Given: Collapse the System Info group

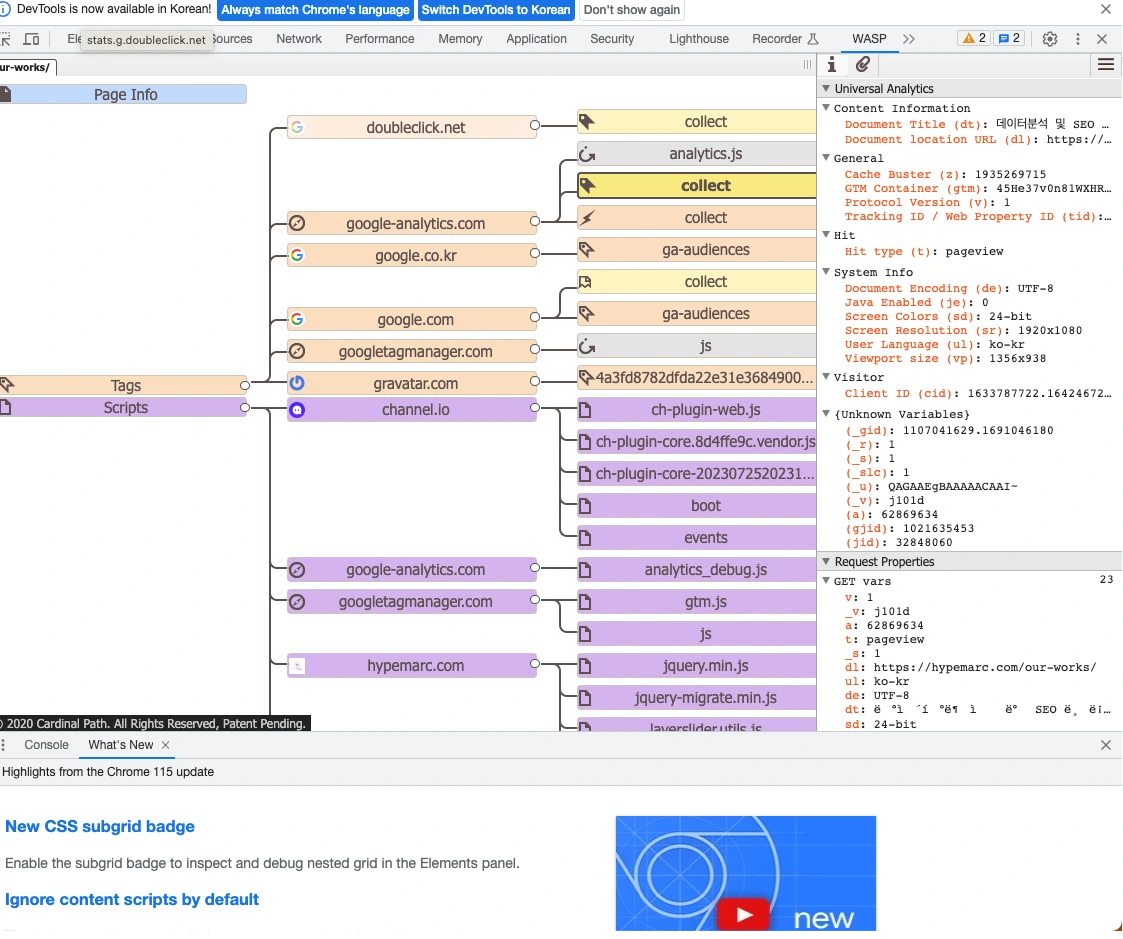Looking at the screenshot, I should coord(827,272).
